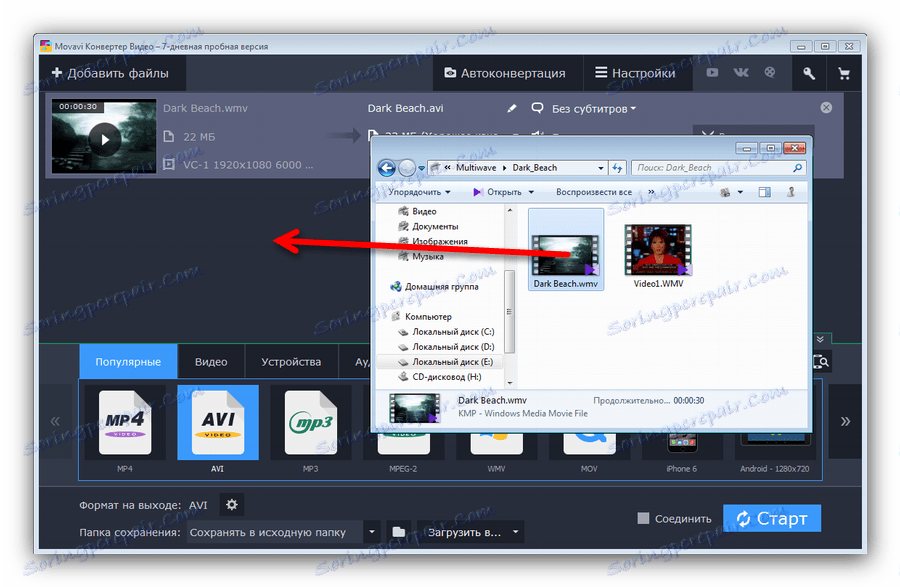
Task: Open the Упорядочить menu
Action: [419, 192]
